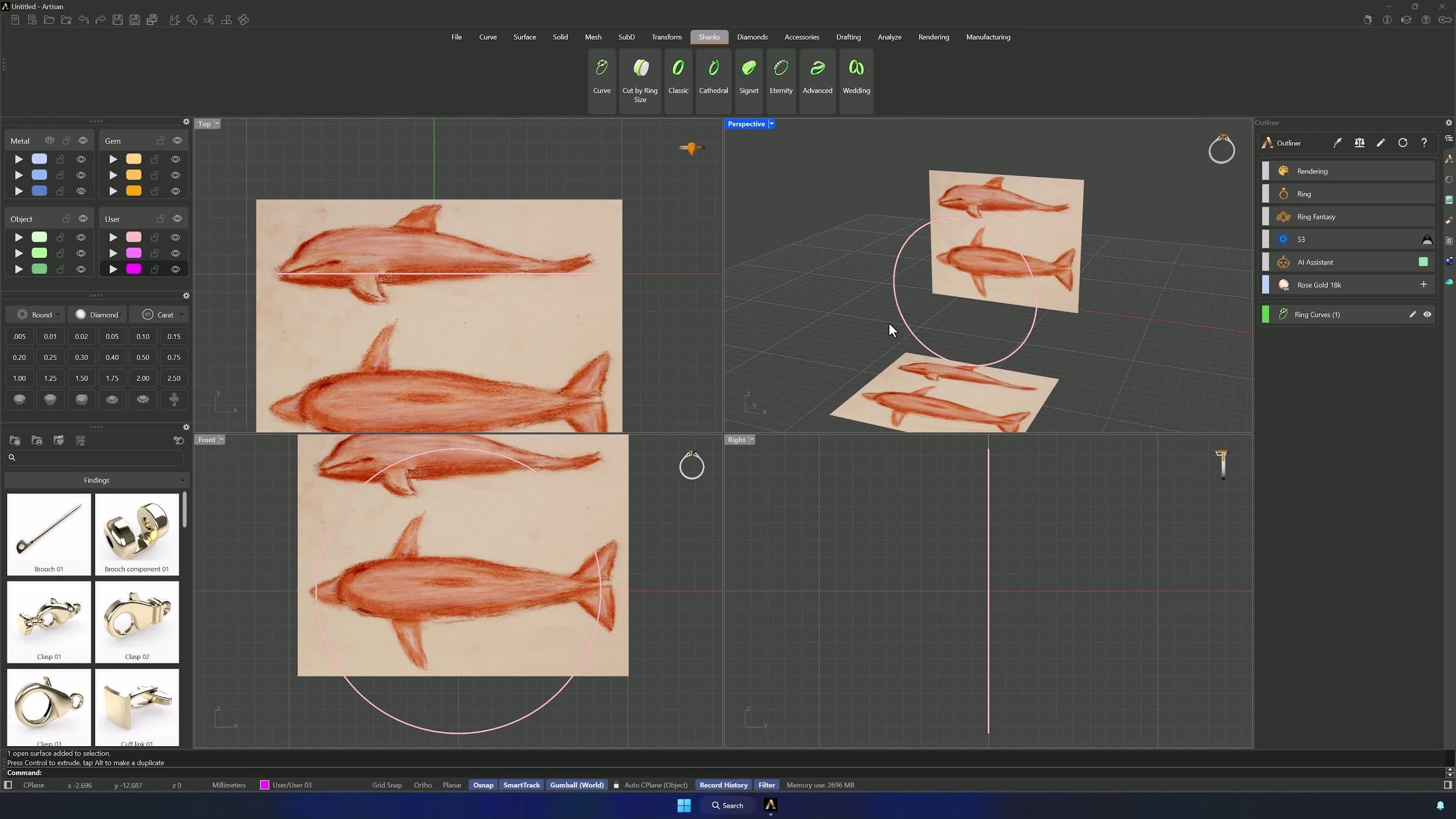The width and height of the screenshot is (1456, 819).
Task: Click the User/User 03 color swatch in status bar
Action: click(x=264, y=785)
